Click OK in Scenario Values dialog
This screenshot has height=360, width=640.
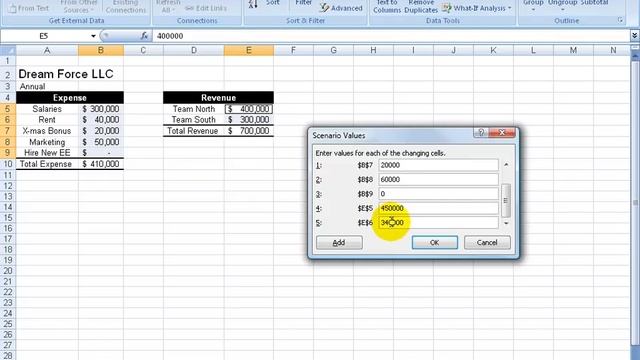point(435,242)
